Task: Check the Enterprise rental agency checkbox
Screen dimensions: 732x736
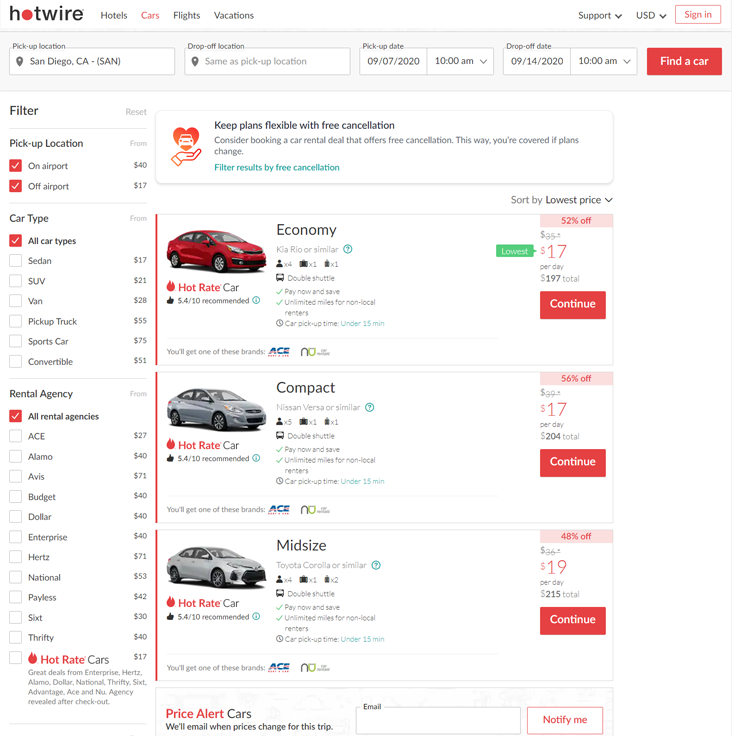Action: pyautogui.click(x=15, y=537)
